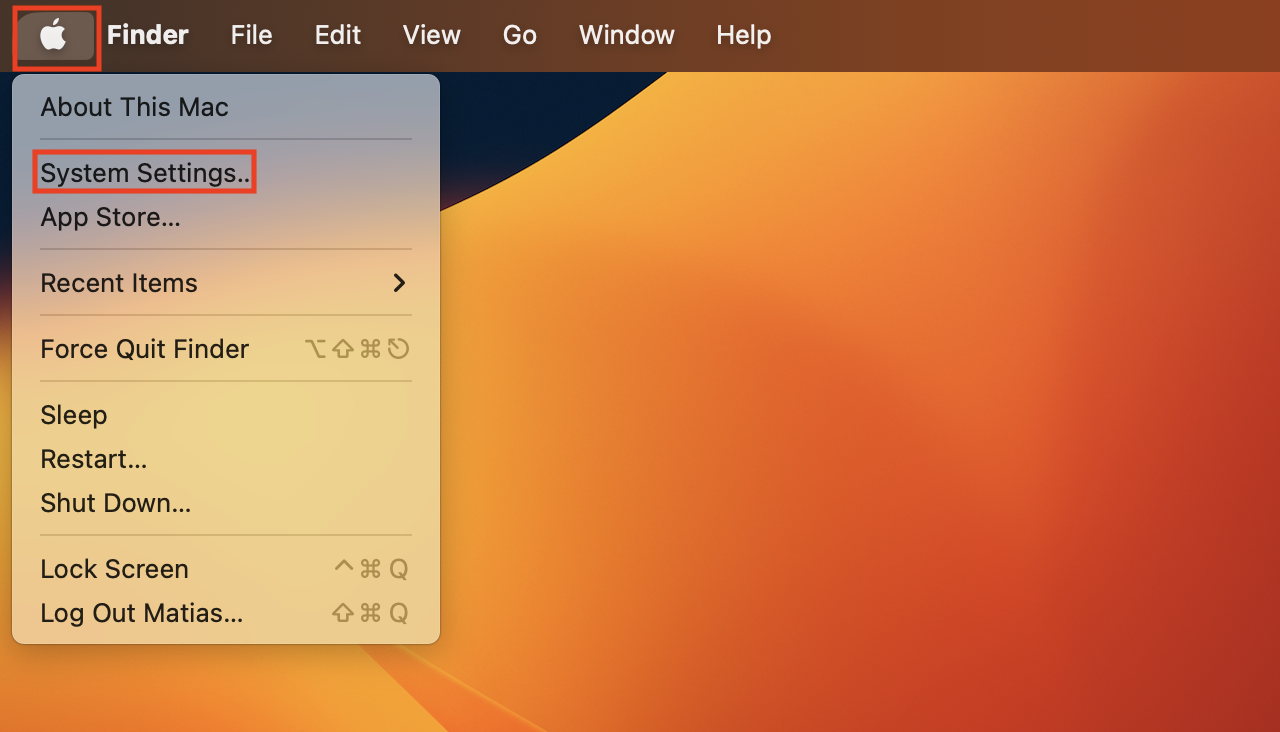Viewport: 1280px width, 732px height.
Task: Click the Apple logo menu icon
Action: 54,36
